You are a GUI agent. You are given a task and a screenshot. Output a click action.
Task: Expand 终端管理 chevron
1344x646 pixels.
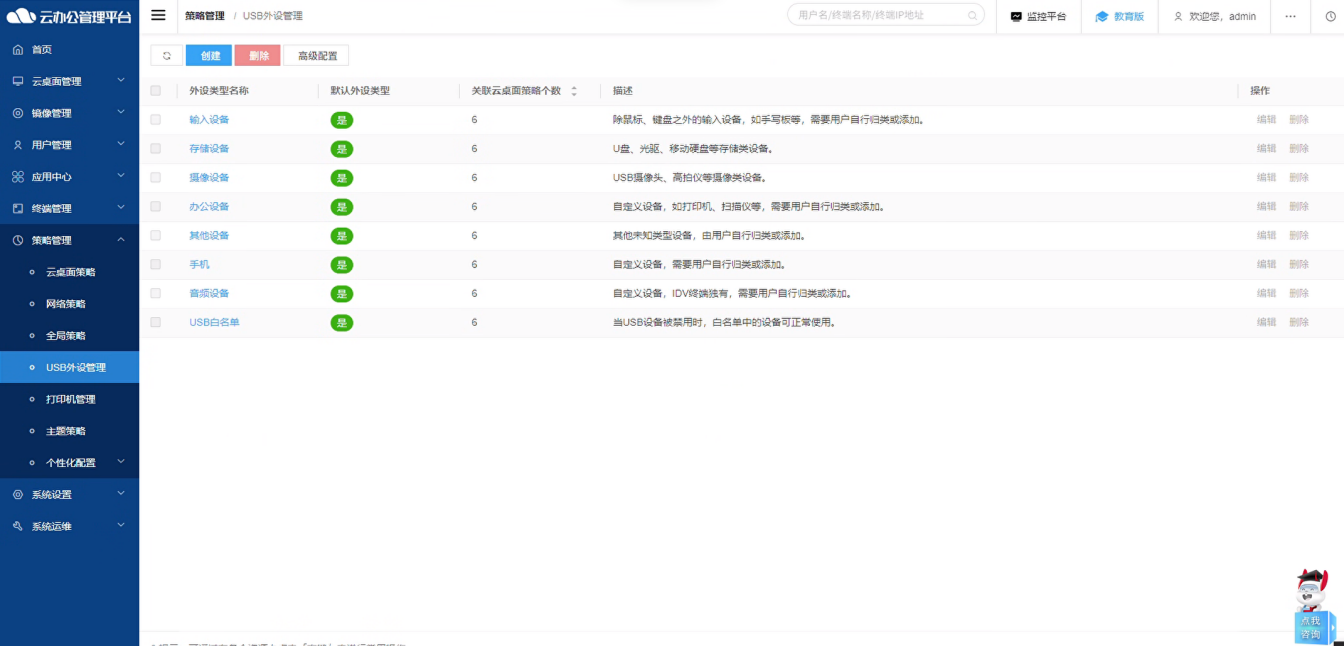[121, 207]
